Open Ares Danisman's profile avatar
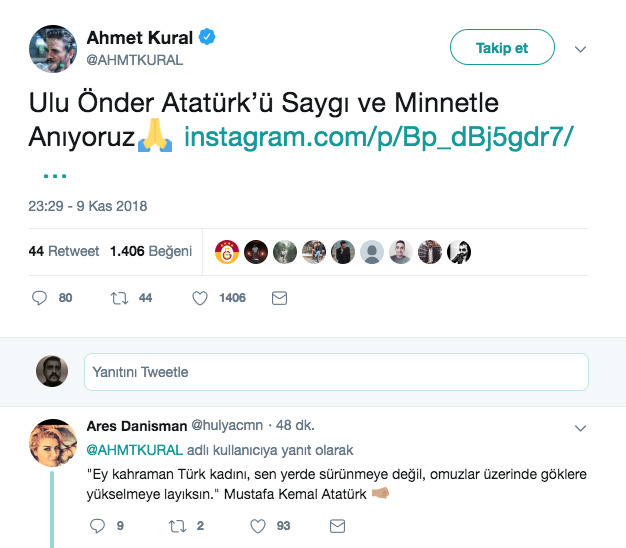This screenshot has width=626, height=548. pyautogui.click(x=52, y=443)
